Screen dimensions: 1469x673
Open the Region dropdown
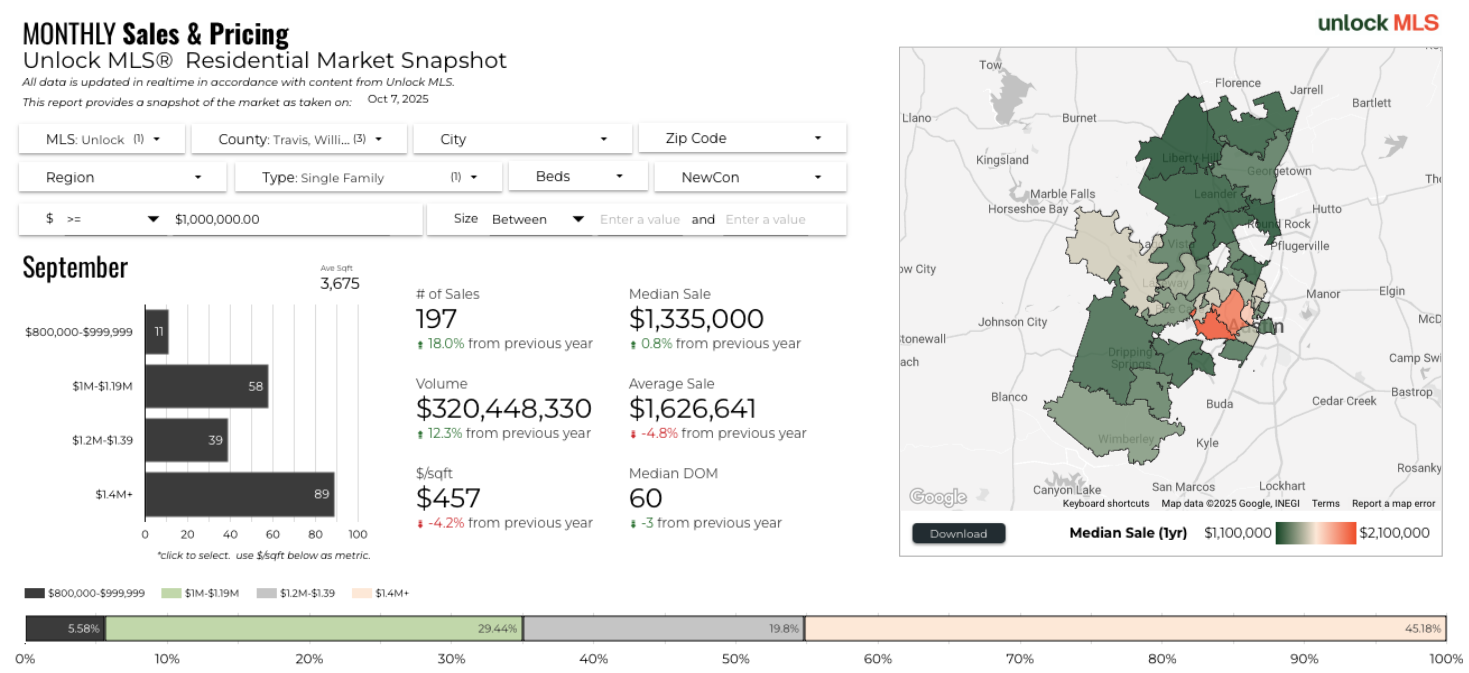point(123,177)
